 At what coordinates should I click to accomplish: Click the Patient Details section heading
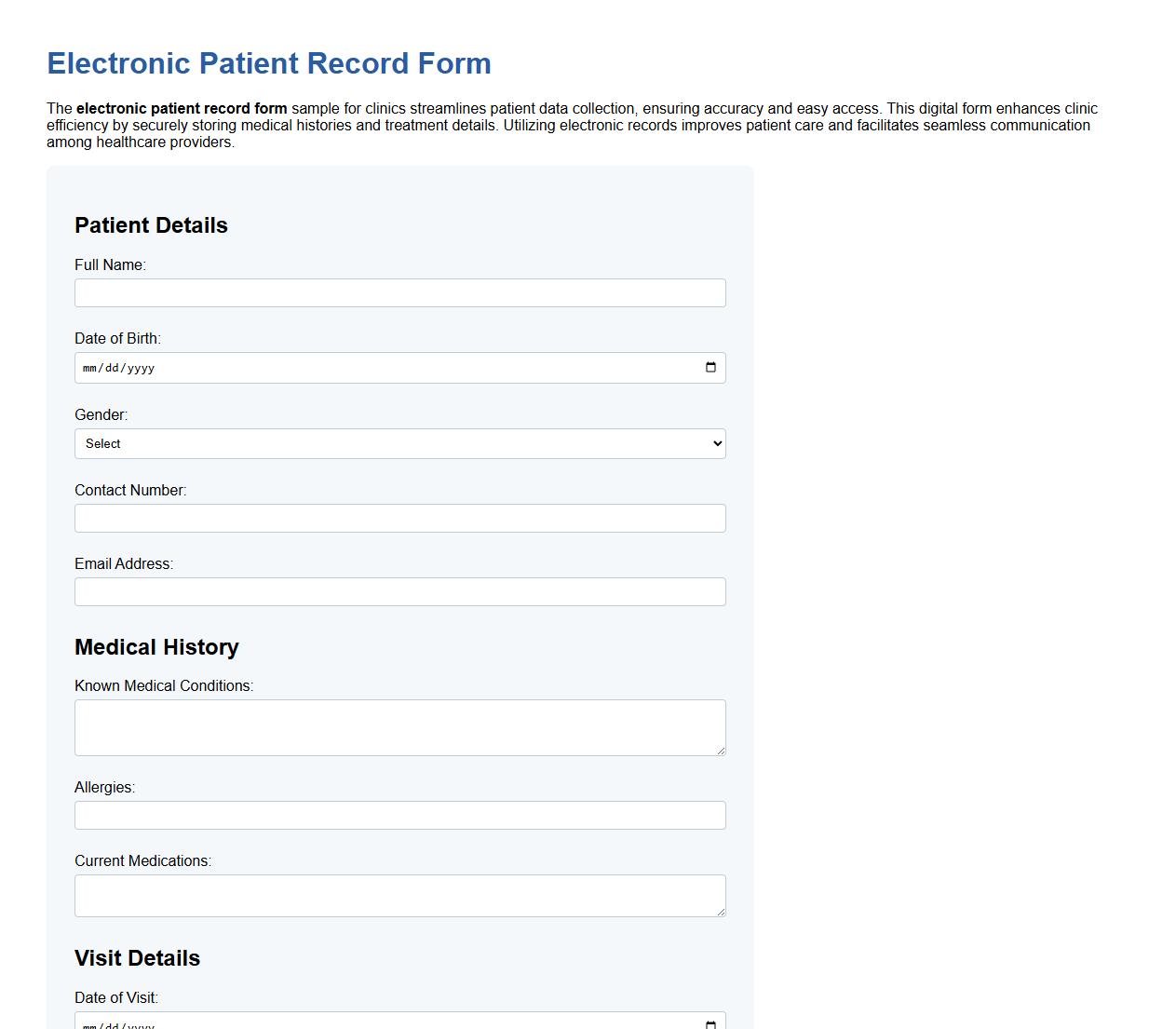[x=151, y=224]
